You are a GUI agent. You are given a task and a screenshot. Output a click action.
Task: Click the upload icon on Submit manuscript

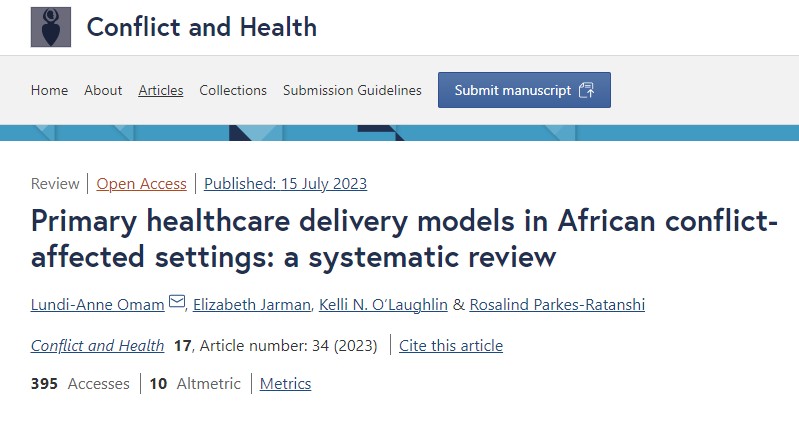coord(586,90)
